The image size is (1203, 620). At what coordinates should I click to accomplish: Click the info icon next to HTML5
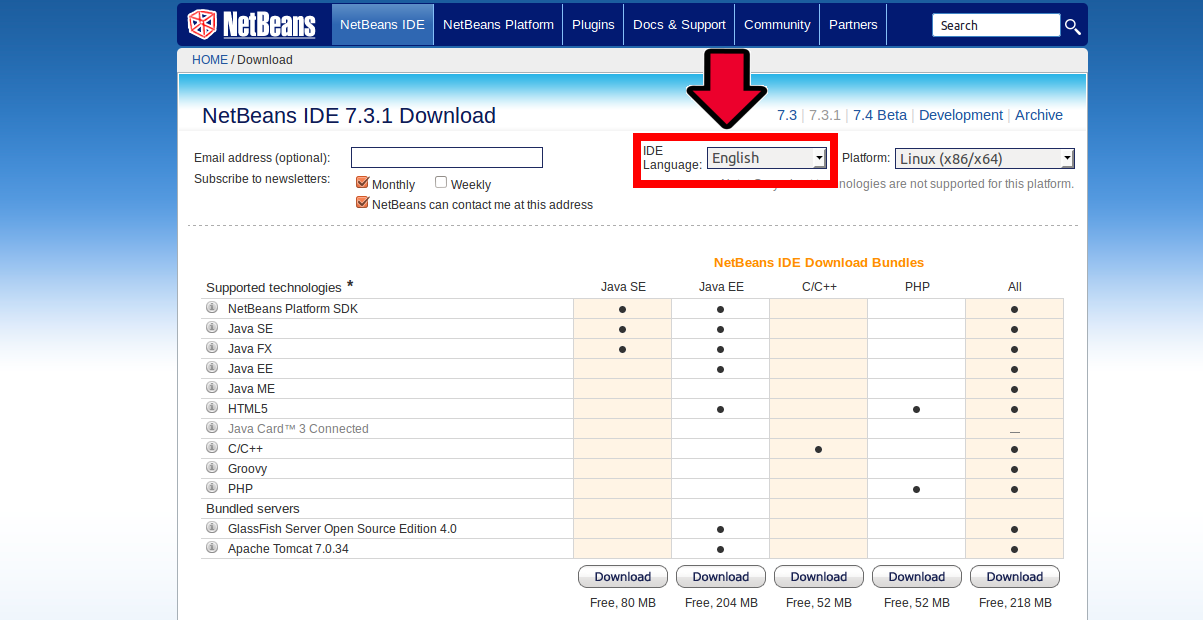[211, 408]
